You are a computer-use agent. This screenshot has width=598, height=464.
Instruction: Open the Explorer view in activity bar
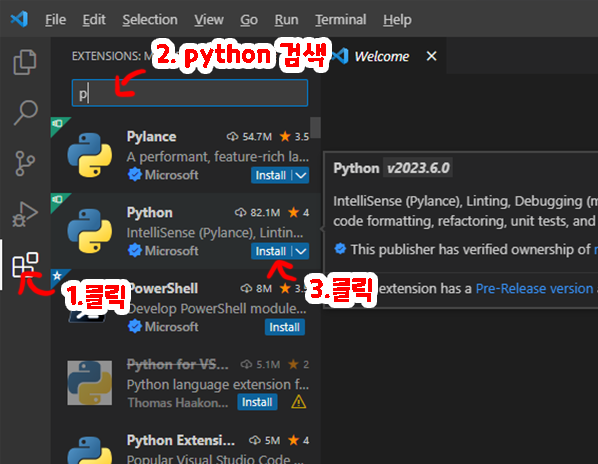click(x=25, y=62)
